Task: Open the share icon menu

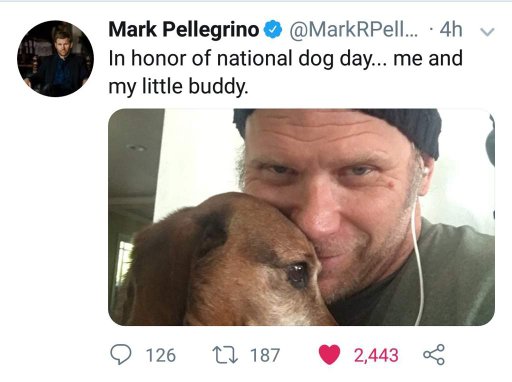Action: [x=434, y=354]
